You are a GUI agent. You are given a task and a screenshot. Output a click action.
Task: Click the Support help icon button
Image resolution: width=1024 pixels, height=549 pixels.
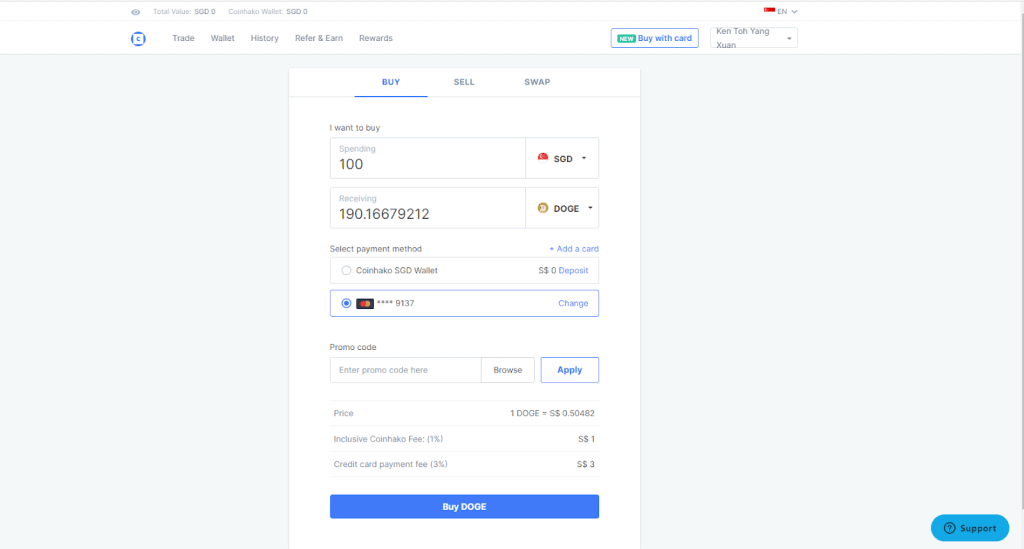[x=970, y=528]
